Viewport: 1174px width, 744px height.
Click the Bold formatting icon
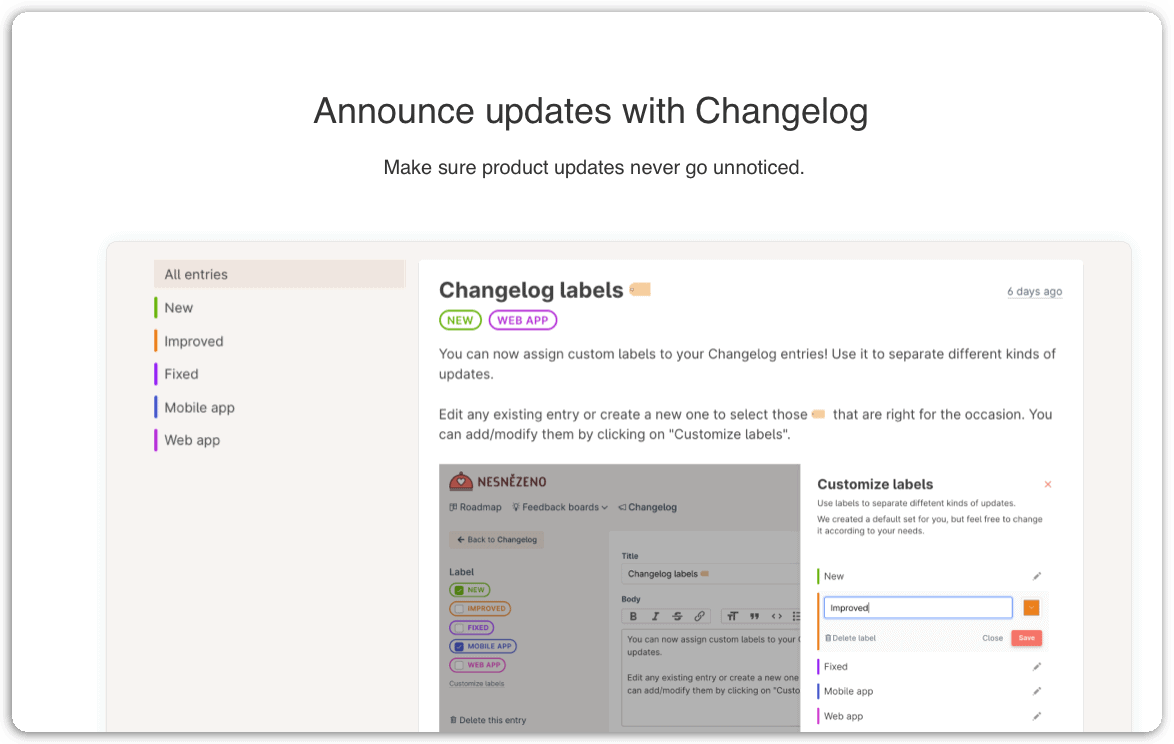633,617
